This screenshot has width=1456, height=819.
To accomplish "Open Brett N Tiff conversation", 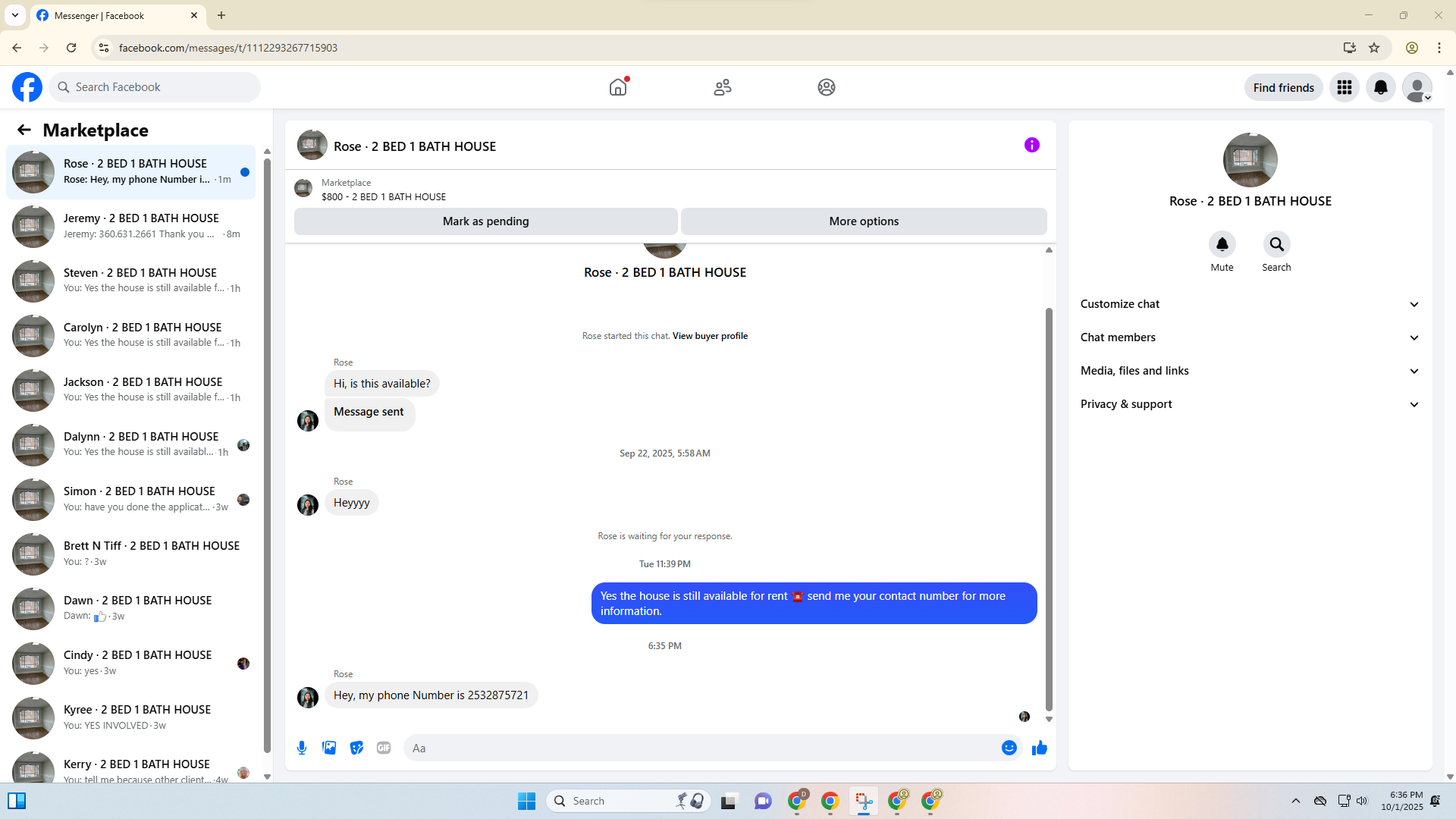I will 130,554.
